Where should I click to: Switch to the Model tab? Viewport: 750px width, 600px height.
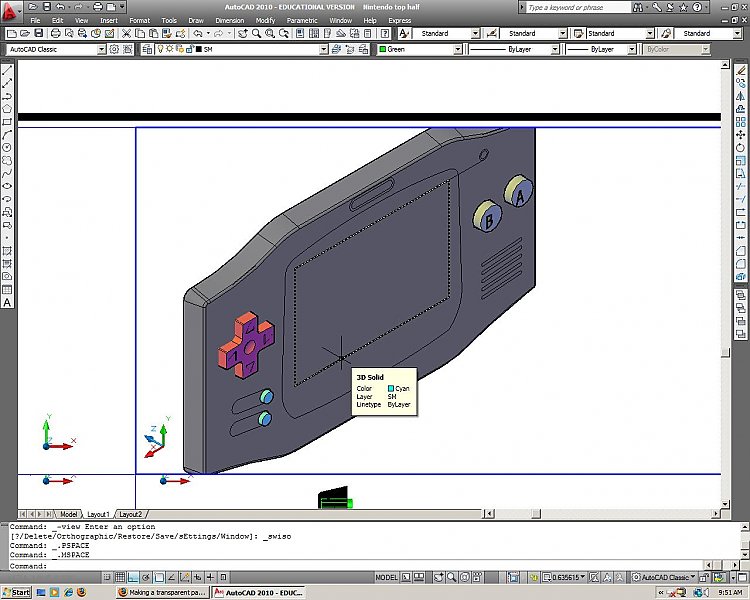click(x=68, y=514)
